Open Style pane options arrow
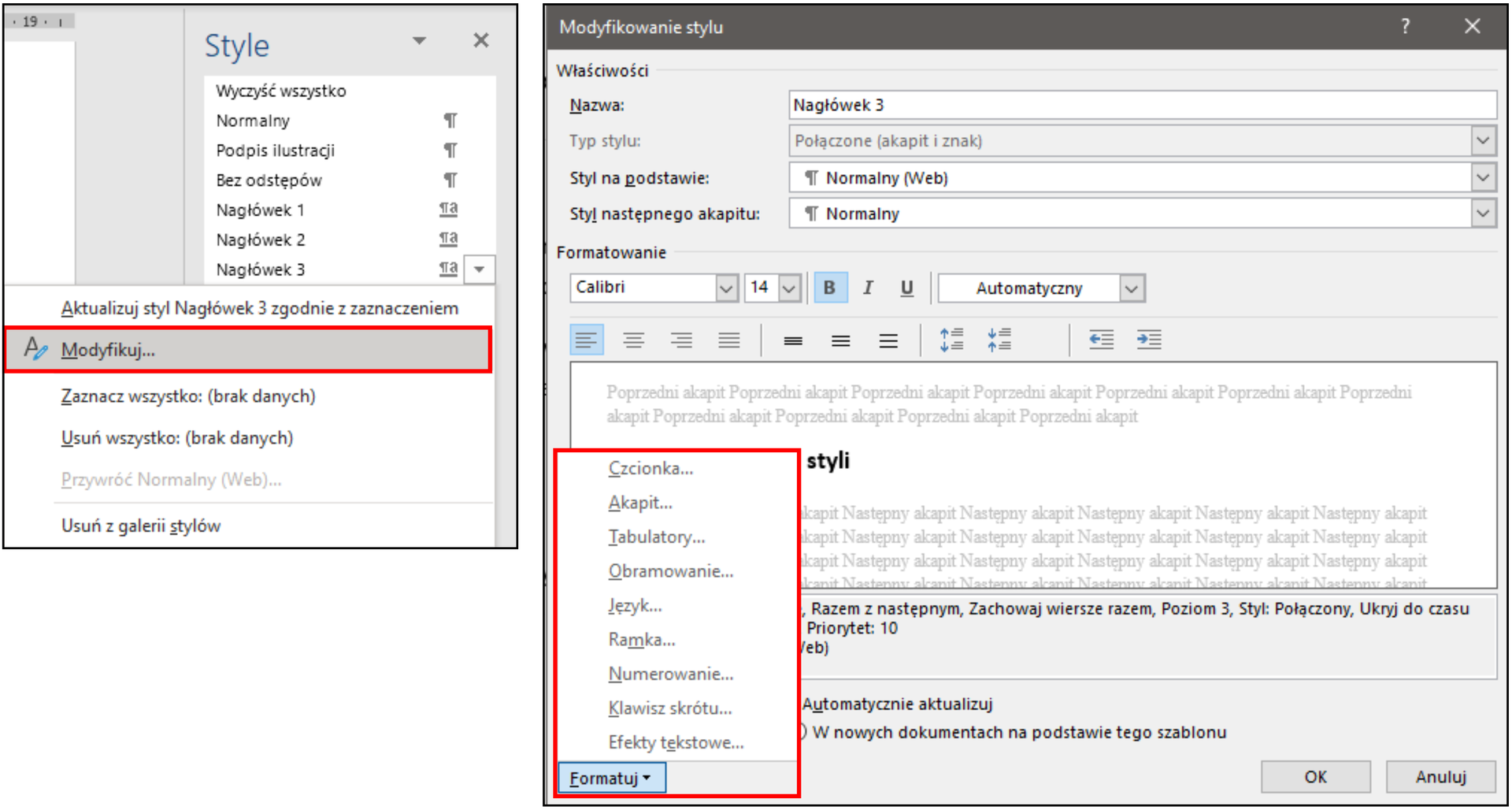The height and width of the screenshot is (810, 1512). pyautogui.click(x=420, y=41)
